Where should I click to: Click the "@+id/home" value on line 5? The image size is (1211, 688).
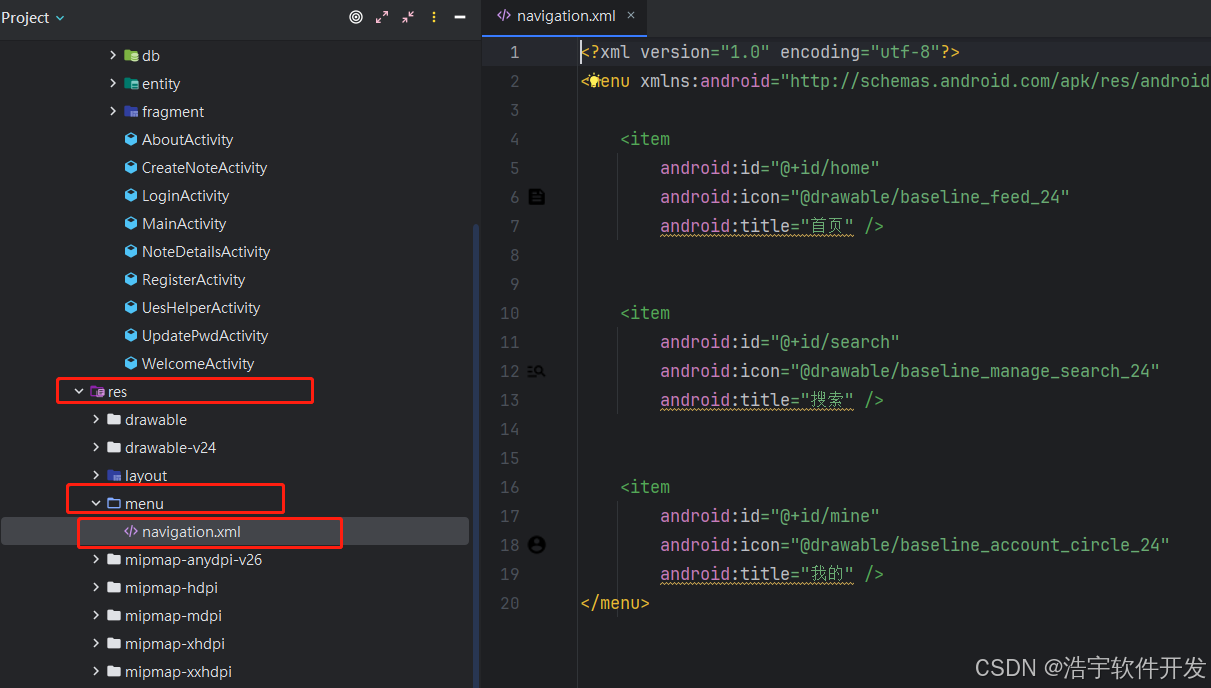pos(825,168)
